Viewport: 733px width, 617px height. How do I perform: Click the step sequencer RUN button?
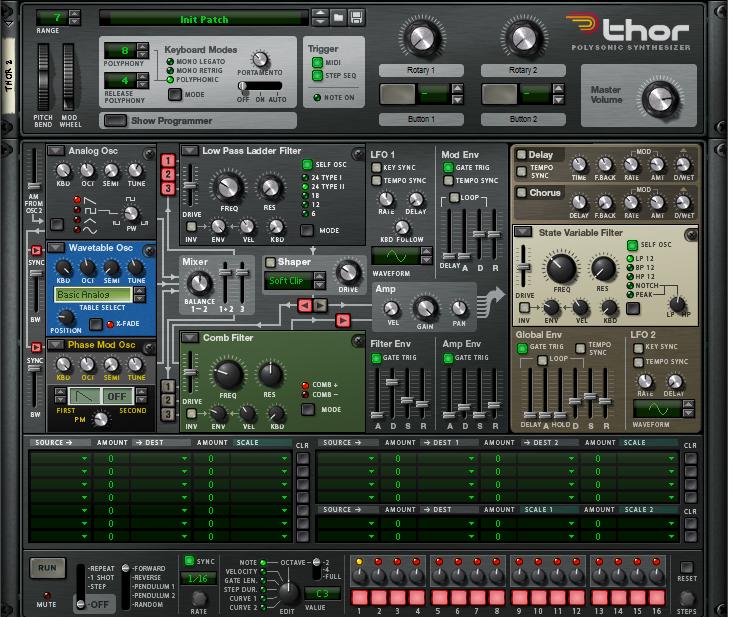click(47, 568)
